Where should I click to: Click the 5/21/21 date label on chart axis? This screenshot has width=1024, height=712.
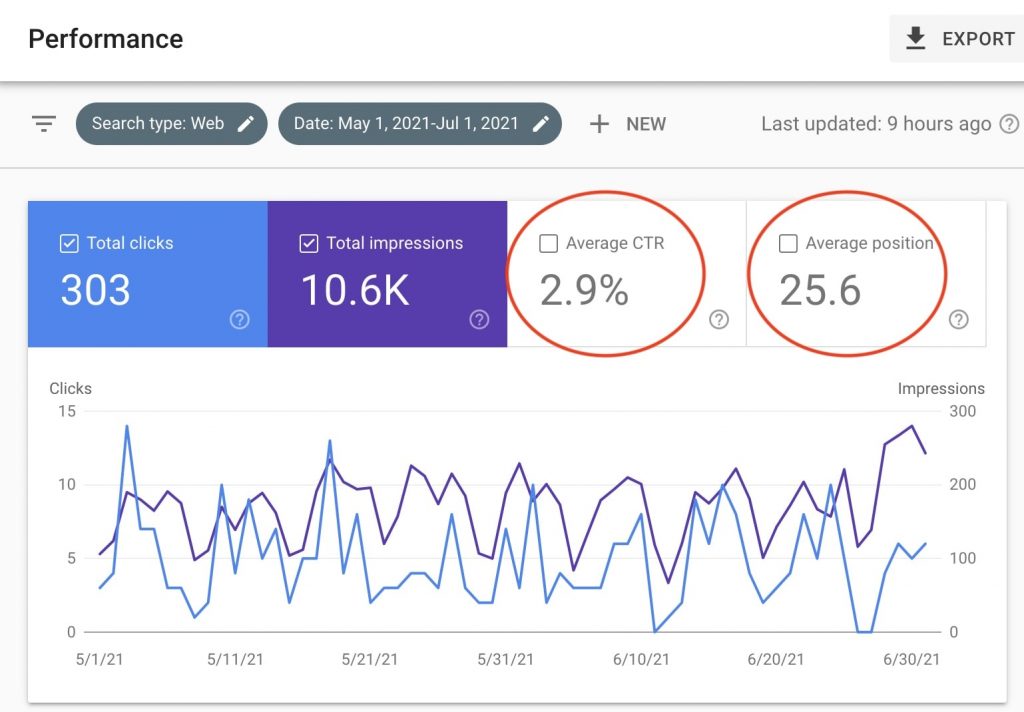[x=370, y=659]
